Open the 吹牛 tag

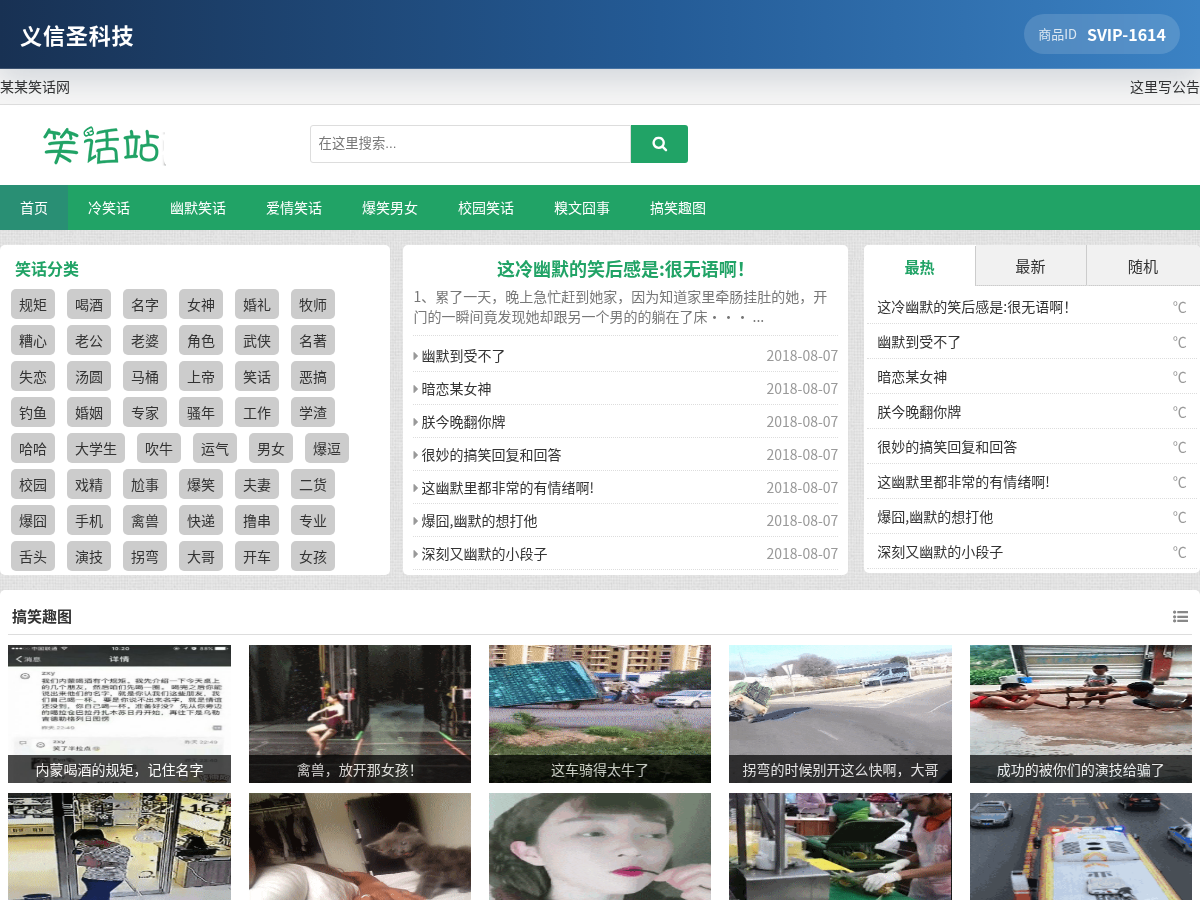(x=159, y=449)
